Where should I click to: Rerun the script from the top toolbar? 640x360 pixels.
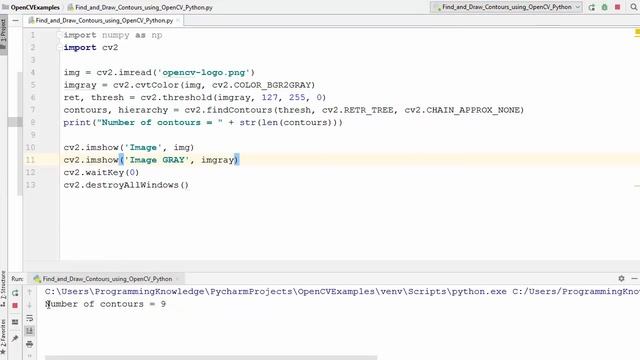tap(592, 7)
